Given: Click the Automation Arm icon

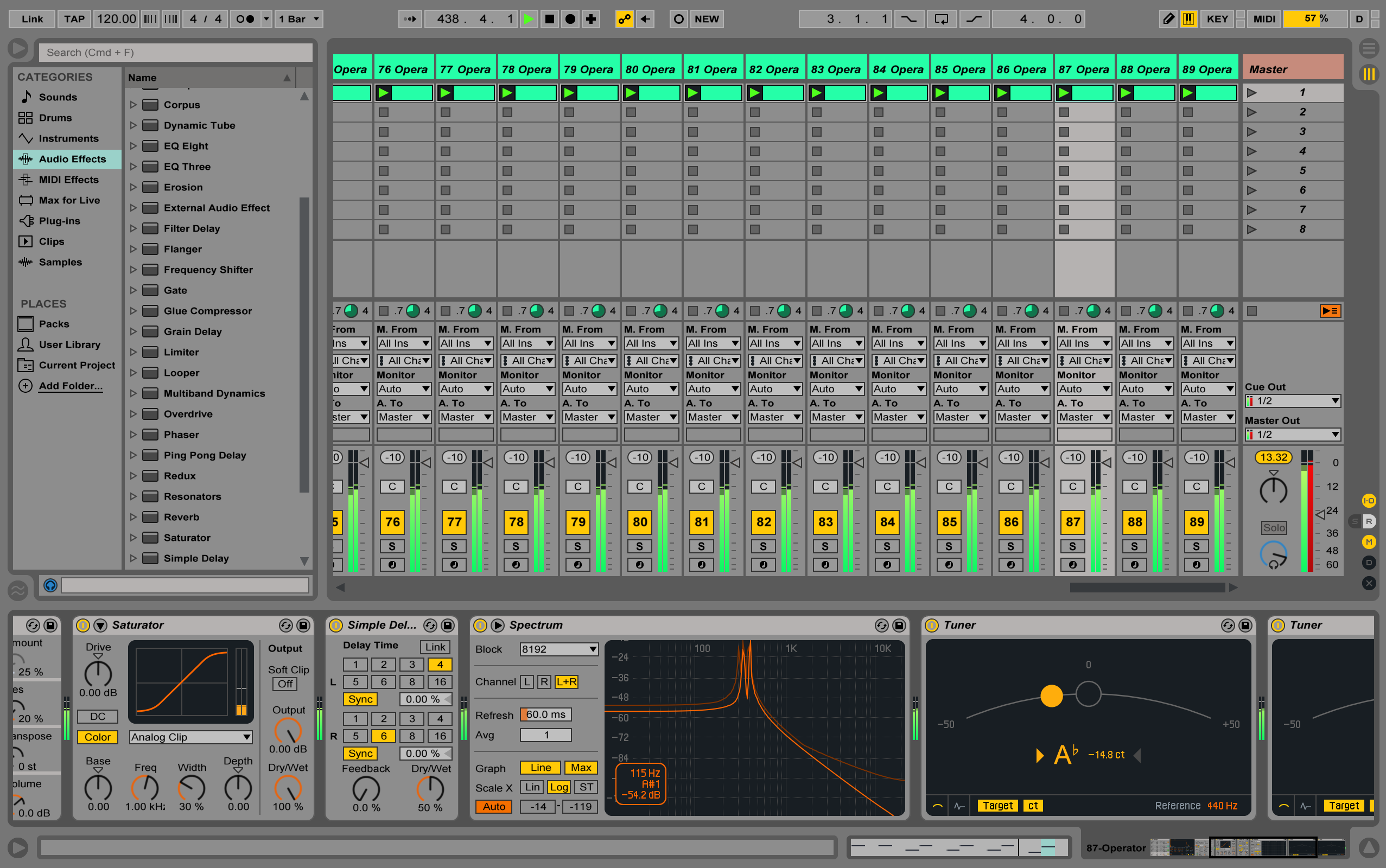Looking at the screenshot, I should coord(624,19).
